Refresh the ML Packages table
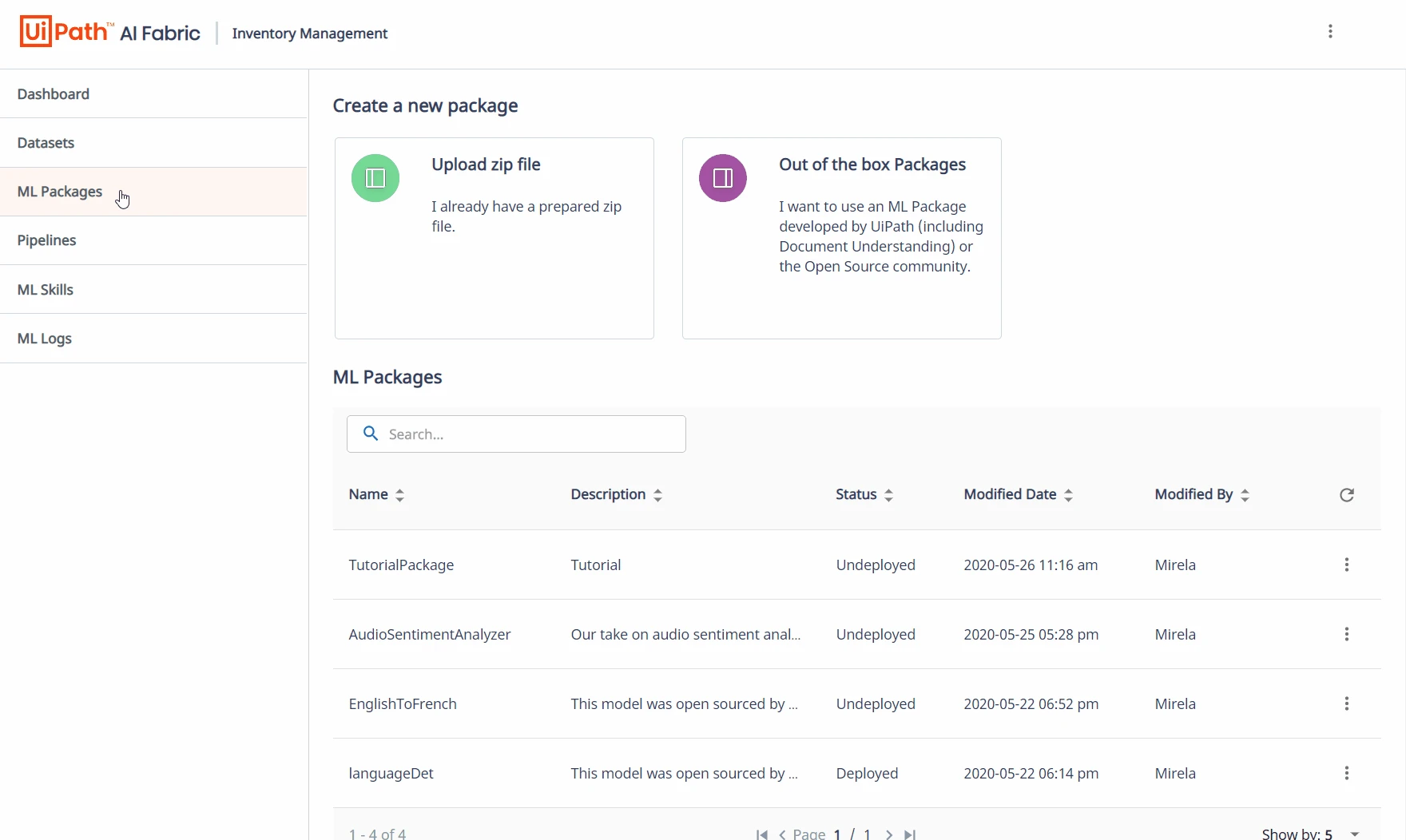Viewport: 1406px width, 840px height. point(1347,495)
